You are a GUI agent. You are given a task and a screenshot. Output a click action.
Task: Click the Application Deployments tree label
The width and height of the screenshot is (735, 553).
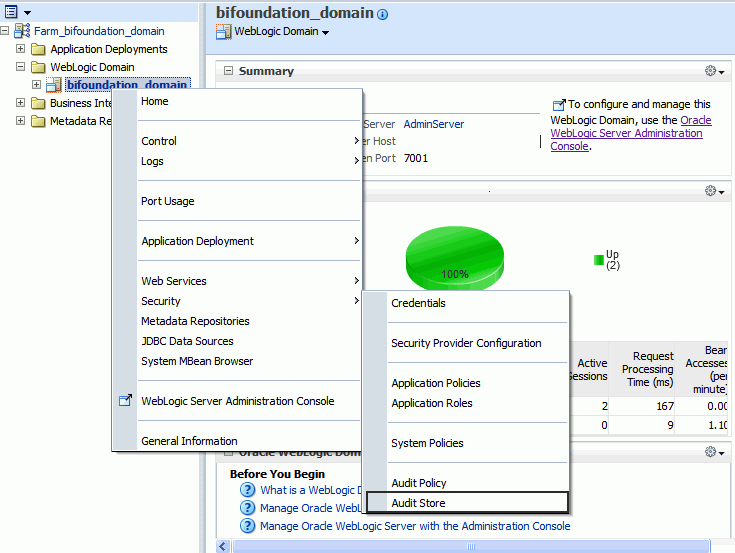tap(109, 49)
